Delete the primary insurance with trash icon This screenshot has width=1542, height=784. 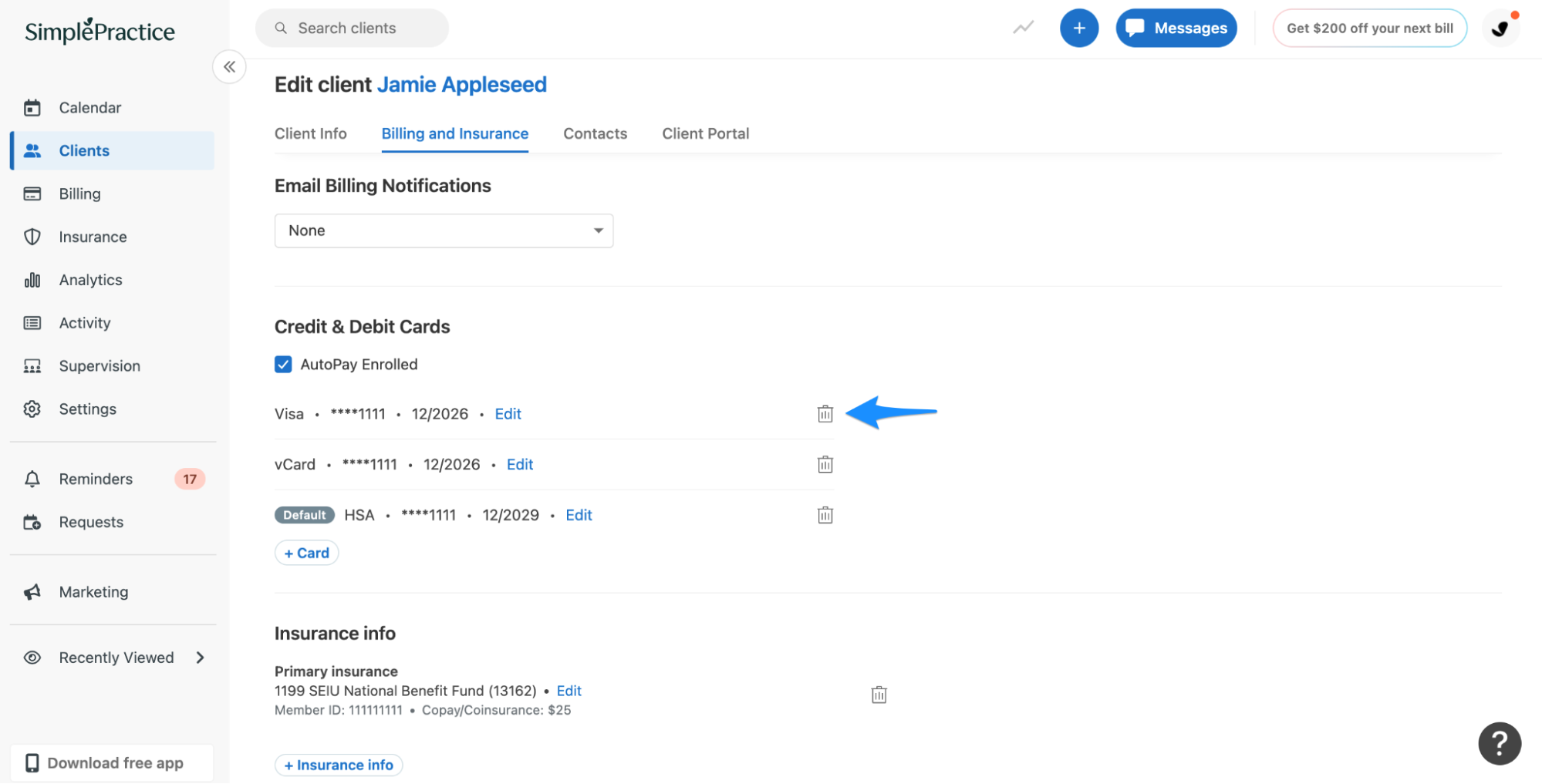coord(879,695)
